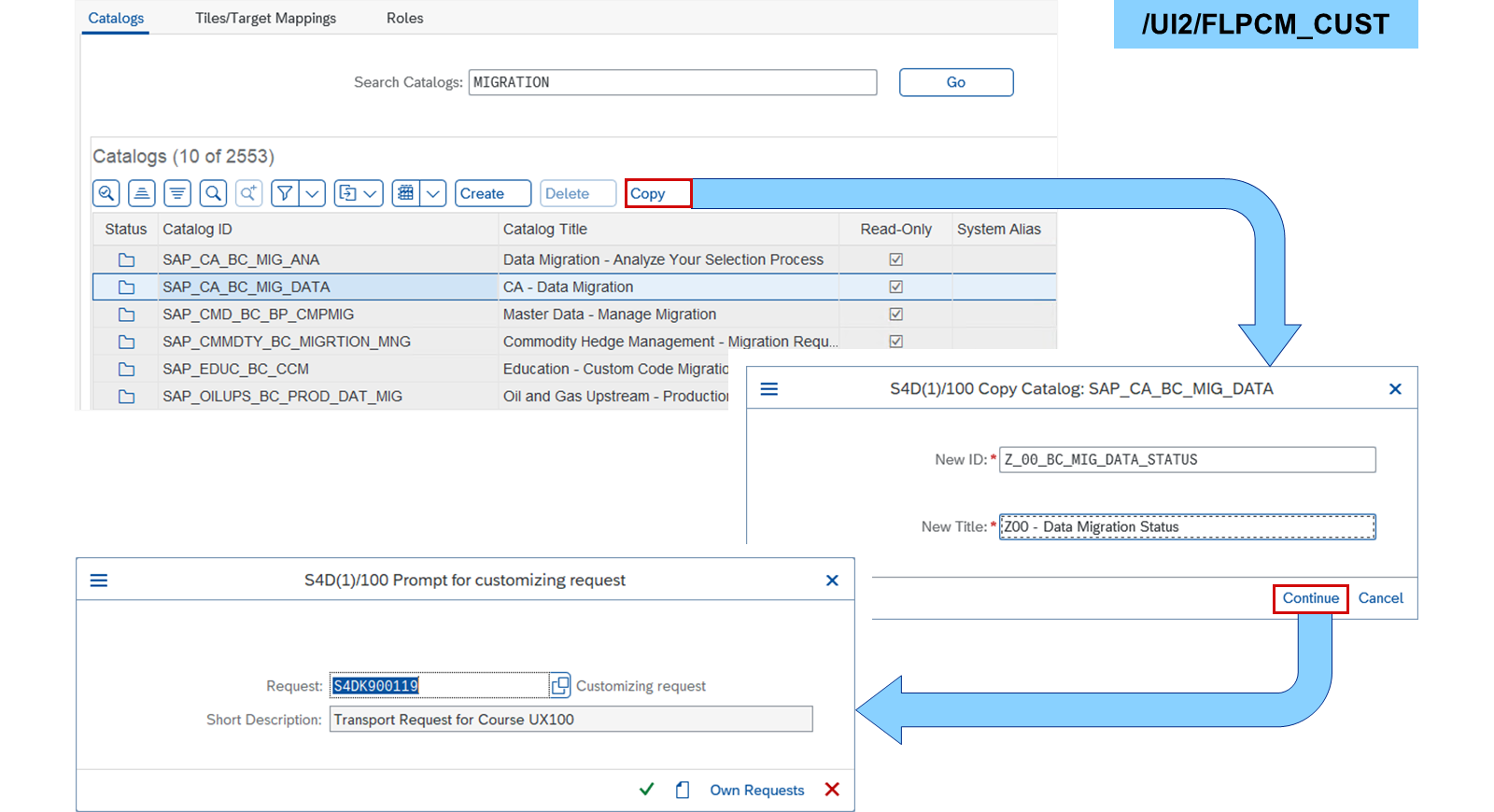Select catalog ID SAP_CMD_BC_BP_CMPMIG
1494x812 pixels.
(x=259, y=315)
